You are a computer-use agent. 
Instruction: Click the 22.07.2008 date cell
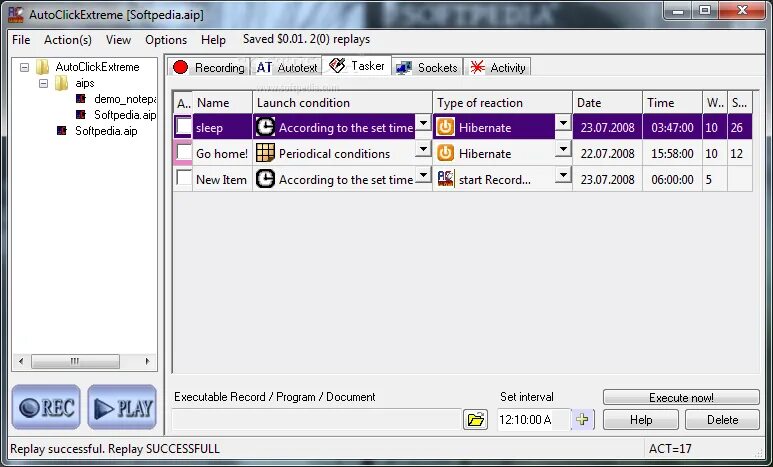click(x=607, y=153)
